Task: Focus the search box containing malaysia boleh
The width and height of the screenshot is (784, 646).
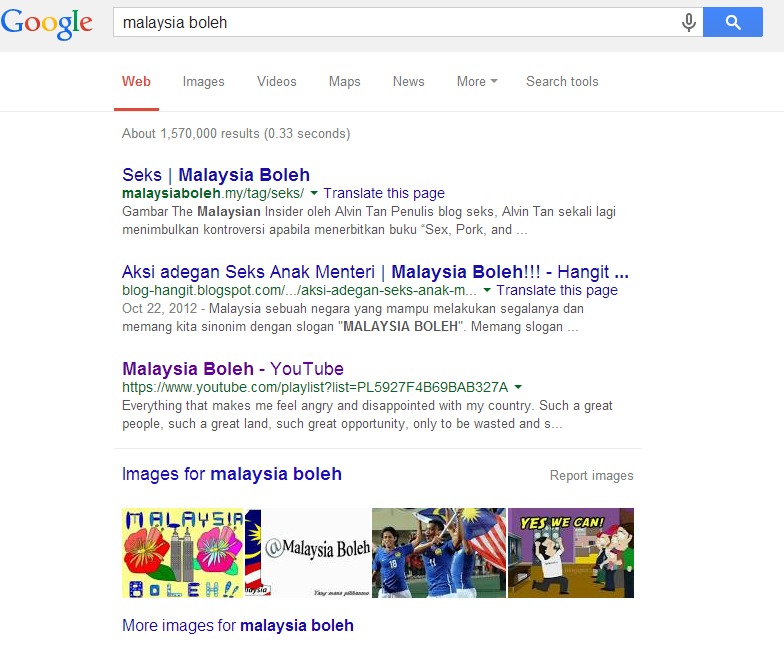Action: (x=398, y=22)
